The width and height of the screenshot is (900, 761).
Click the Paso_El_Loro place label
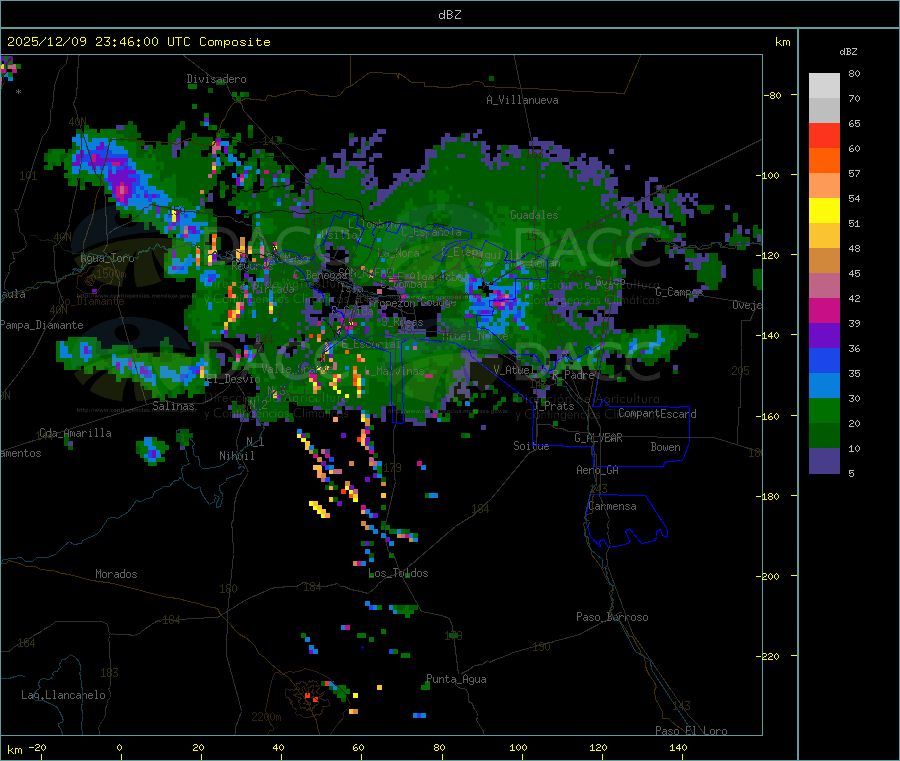click(691, 731)
